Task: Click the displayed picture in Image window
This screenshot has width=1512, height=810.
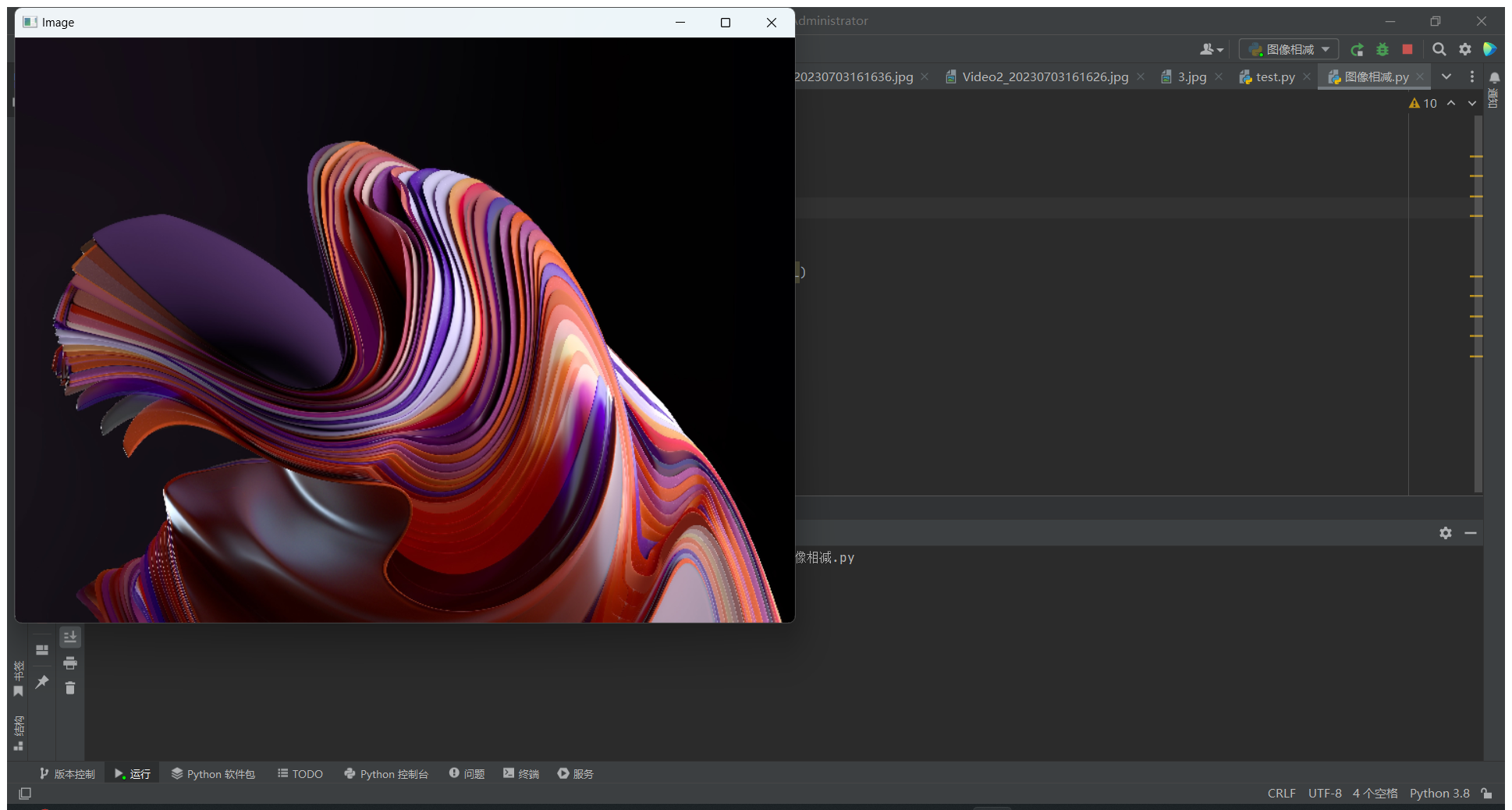Action: pyautogui.click(x=405, y=330)
